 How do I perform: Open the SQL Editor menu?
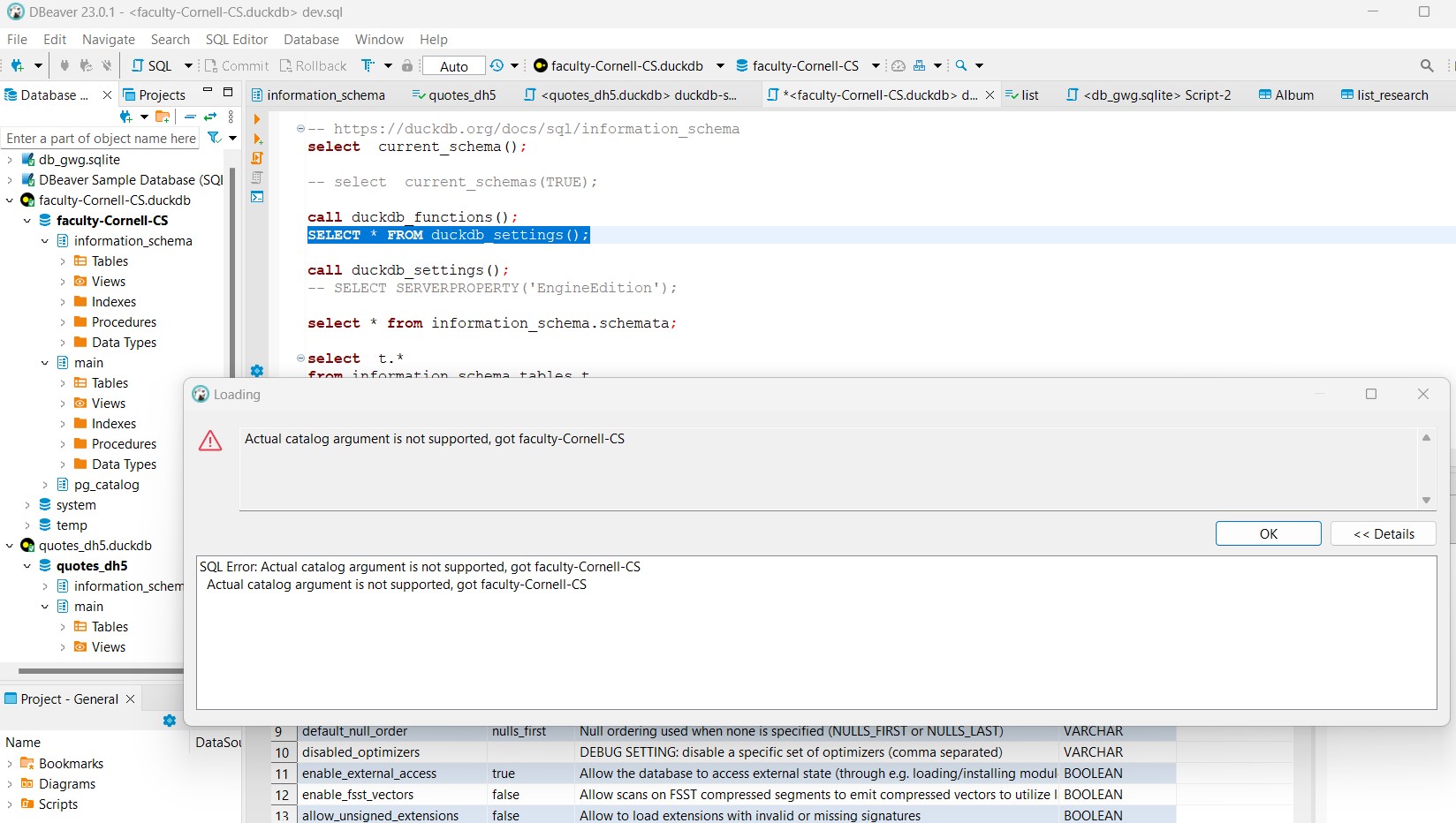pyautogui.click(x=236, y=40)
